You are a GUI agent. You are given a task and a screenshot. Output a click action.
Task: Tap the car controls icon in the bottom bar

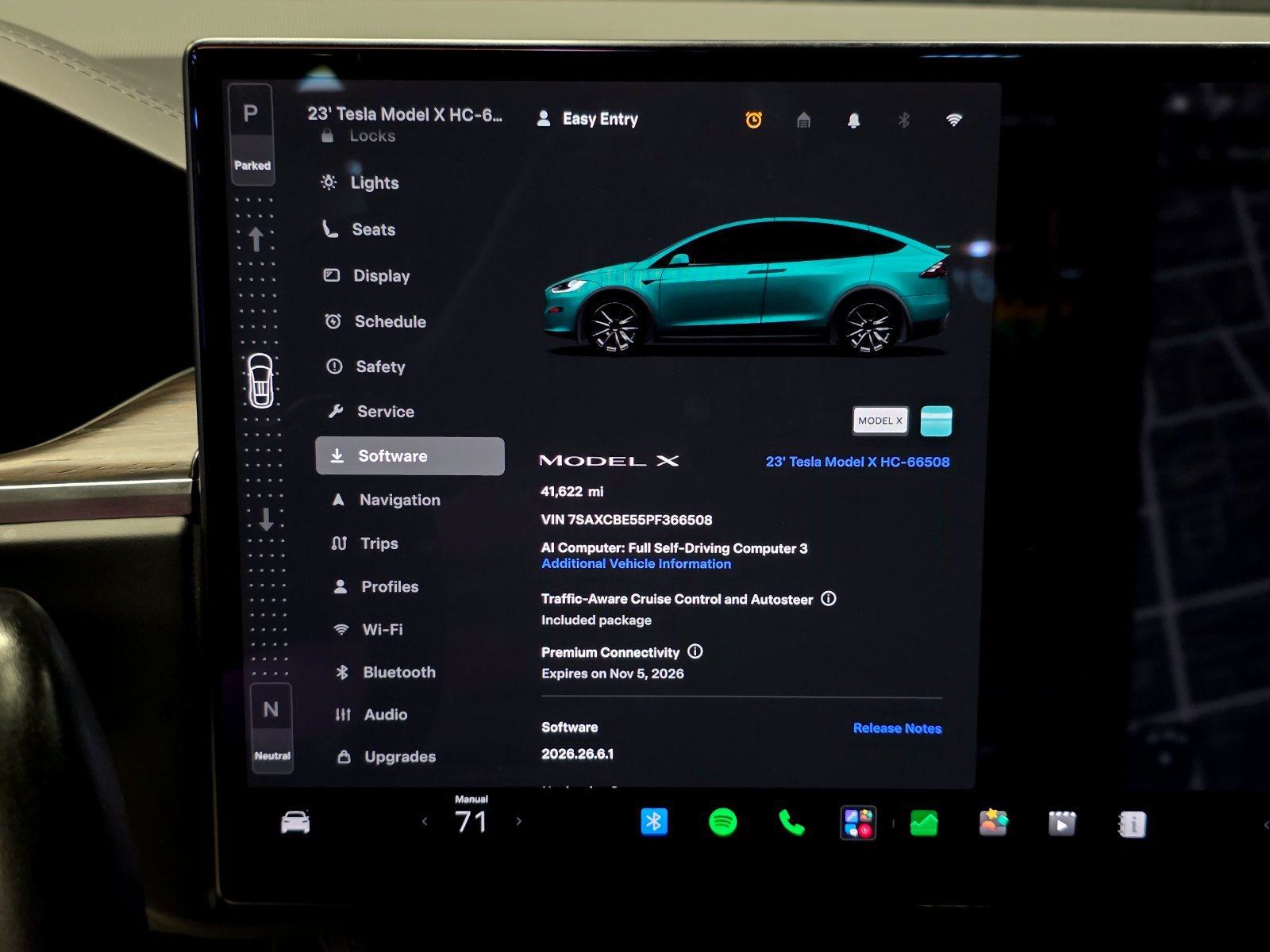pos(295,823)
